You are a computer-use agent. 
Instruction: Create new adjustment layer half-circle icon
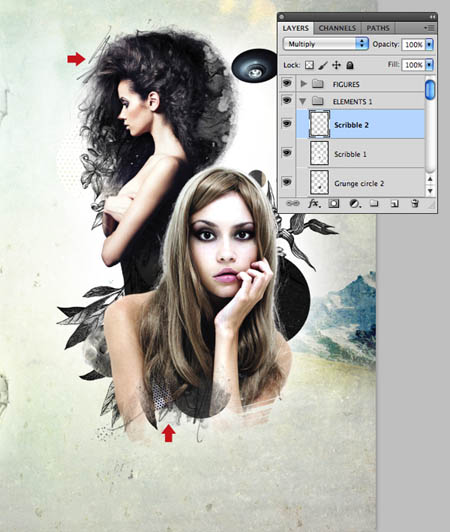(x=355, y=204)
